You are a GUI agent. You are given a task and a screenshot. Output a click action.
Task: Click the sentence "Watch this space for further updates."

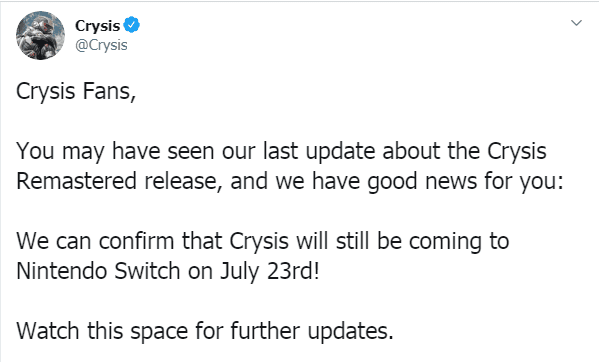coord(205,331)
